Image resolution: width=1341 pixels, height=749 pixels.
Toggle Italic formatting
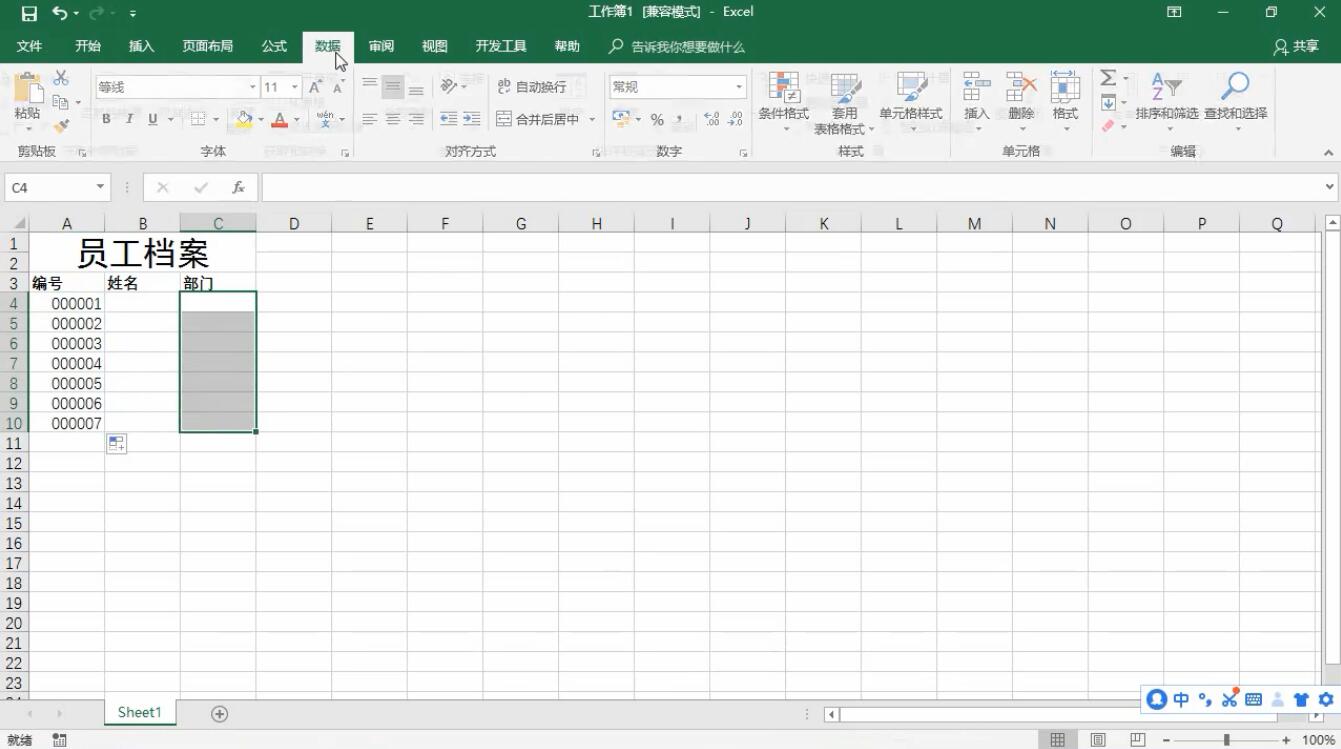click(129, 119)
